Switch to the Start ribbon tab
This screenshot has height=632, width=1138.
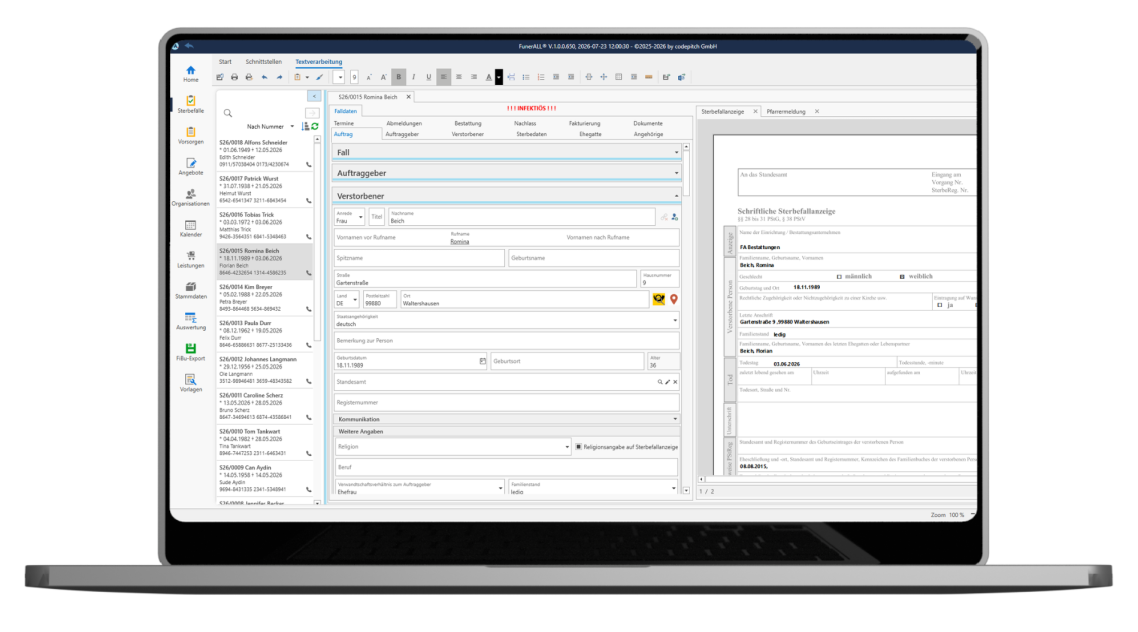tap(225, 62)
